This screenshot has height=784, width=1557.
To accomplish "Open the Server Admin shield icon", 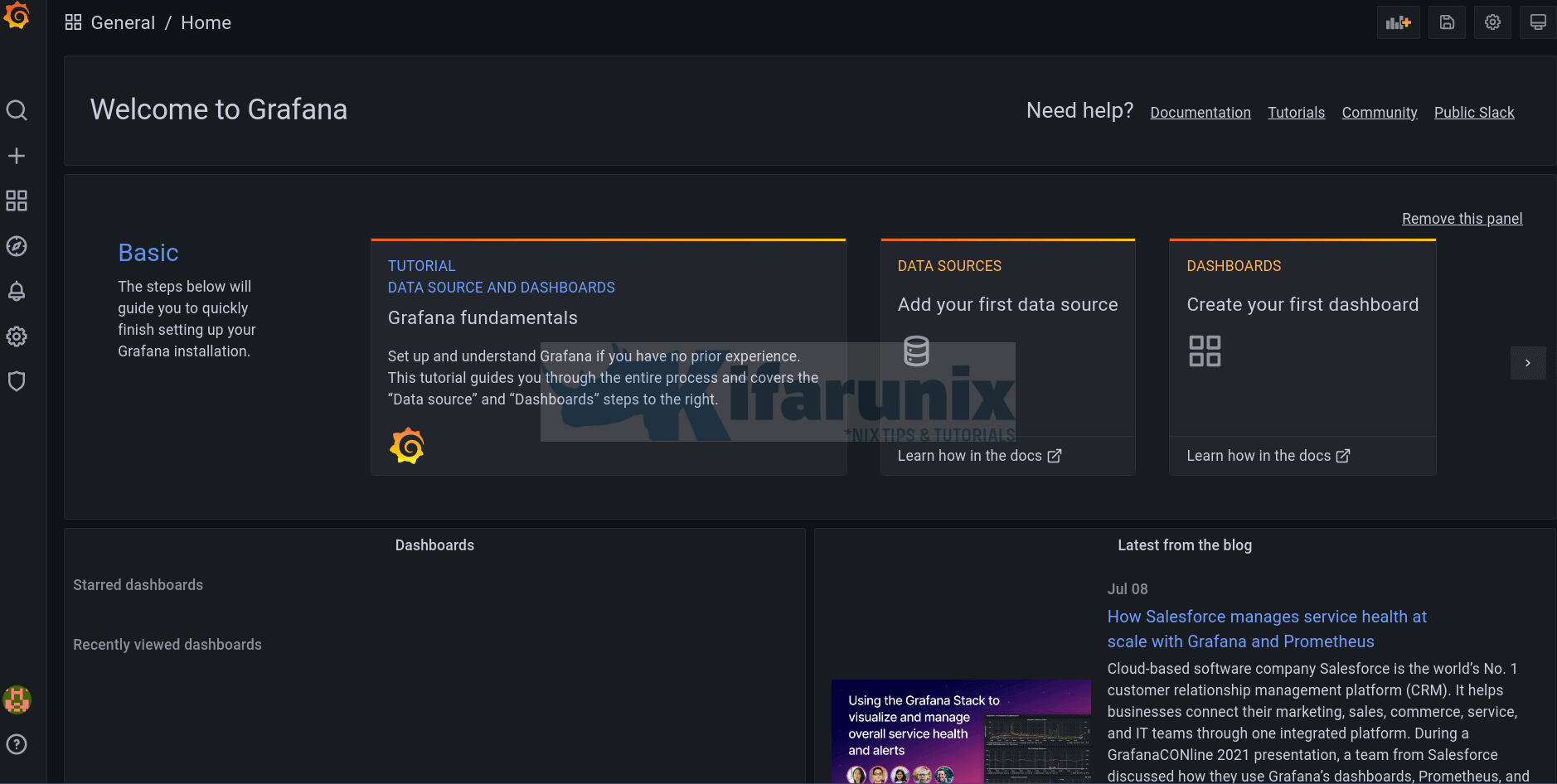I will pyautogui.click(x=17, y=381).
